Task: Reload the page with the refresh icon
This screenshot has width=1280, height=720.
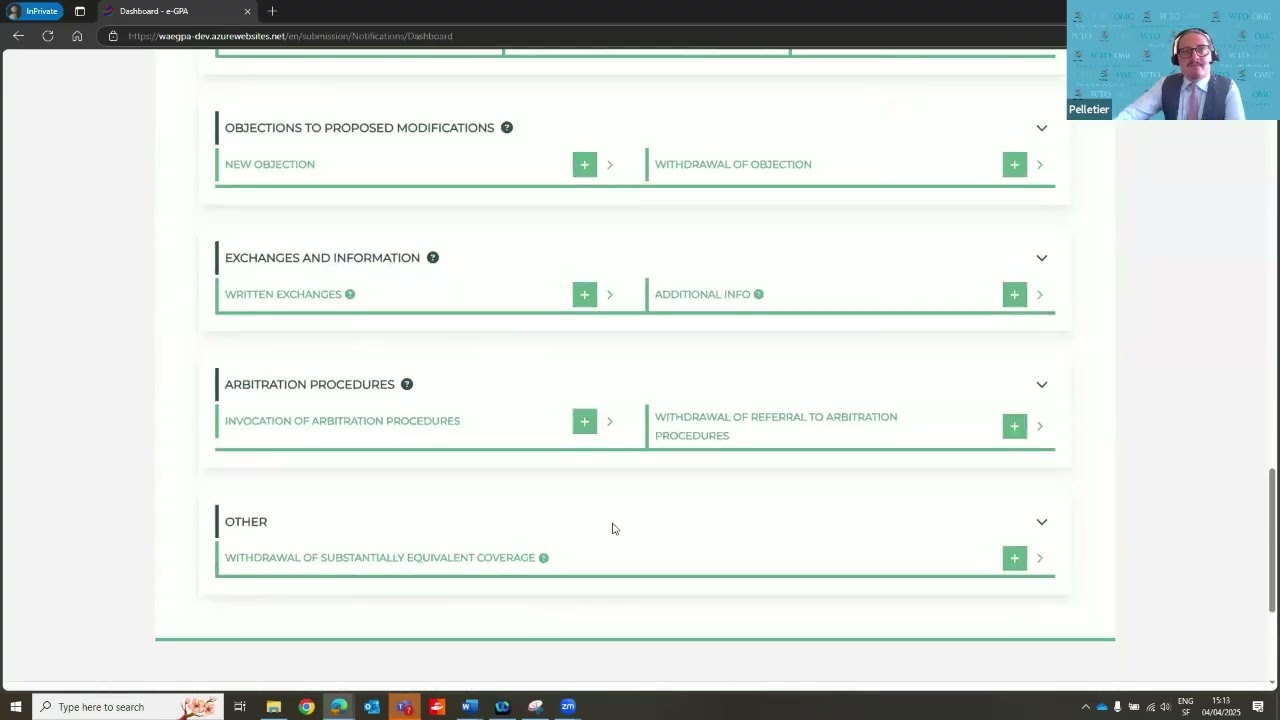Action: tap(48, 36)
